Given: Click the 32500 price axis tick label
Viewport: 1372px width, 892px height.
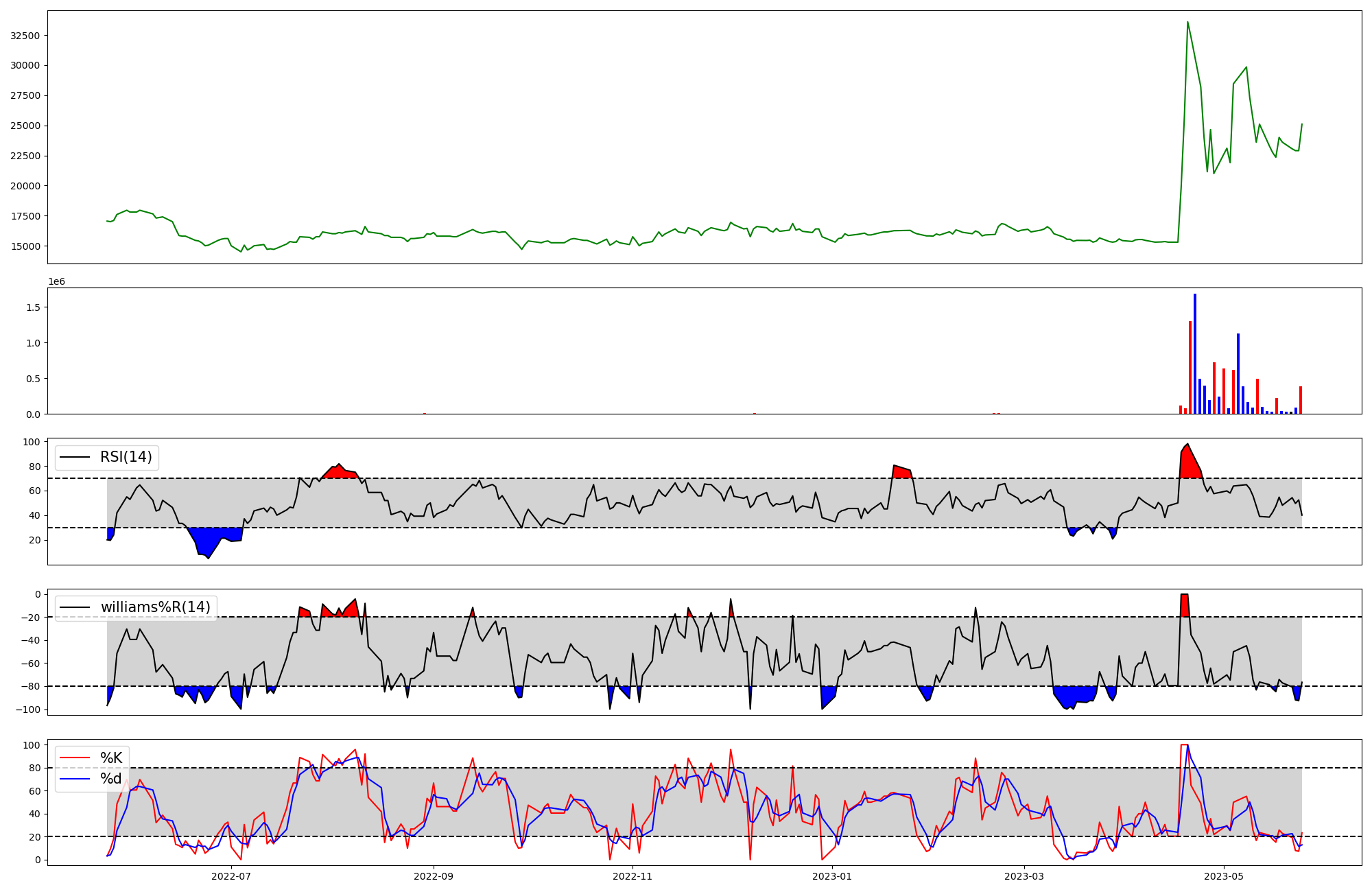Looking at the screenshot, I should click(25, 36).
